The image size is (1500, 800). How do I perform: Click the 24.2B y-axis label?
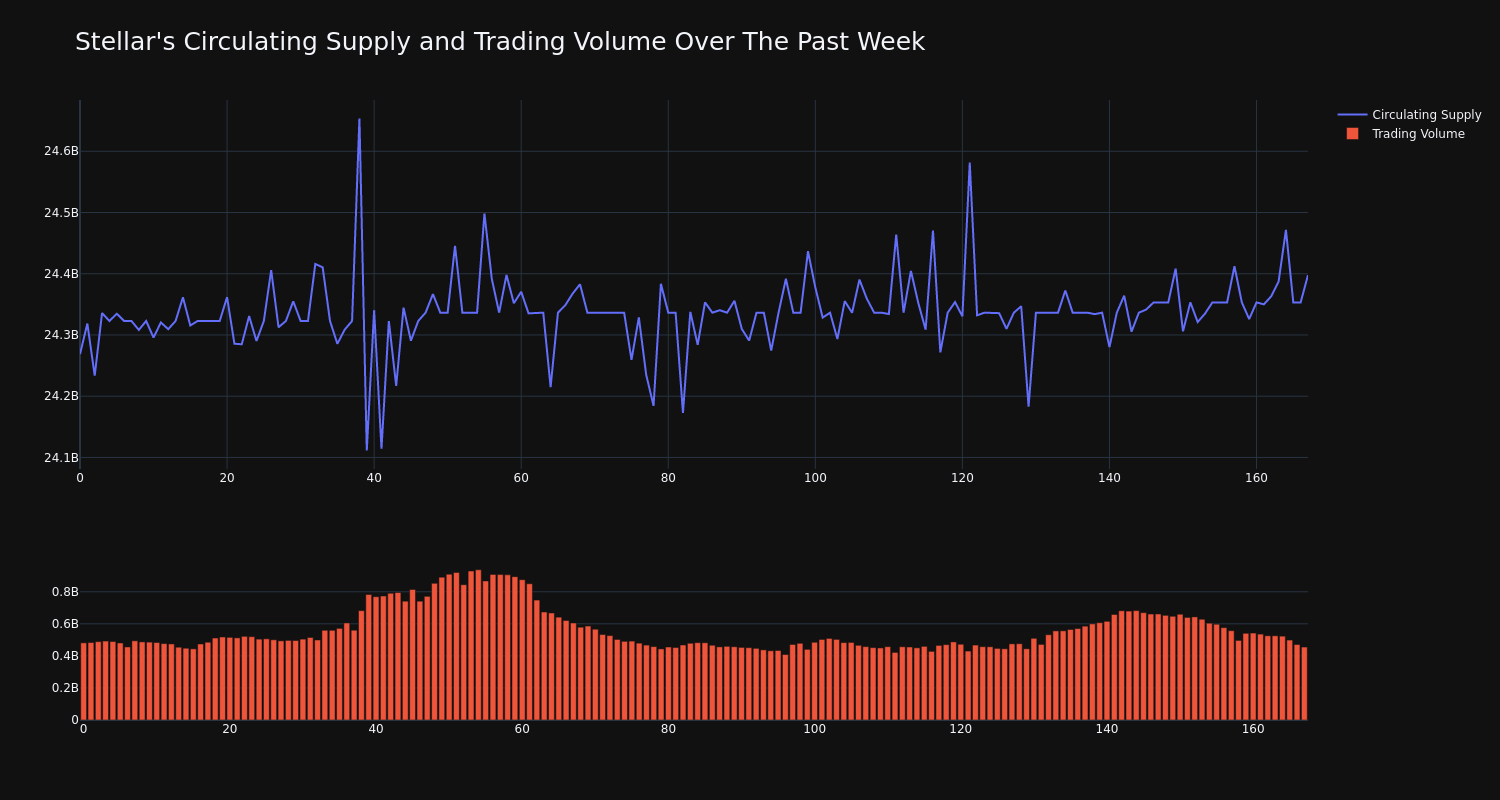(x=61, y=396)
